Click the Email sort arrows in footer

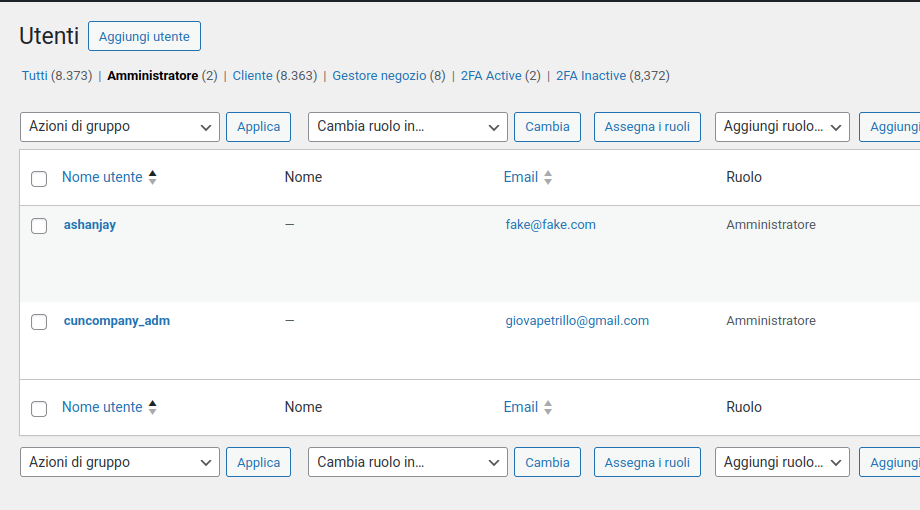(x=548, y=408)
